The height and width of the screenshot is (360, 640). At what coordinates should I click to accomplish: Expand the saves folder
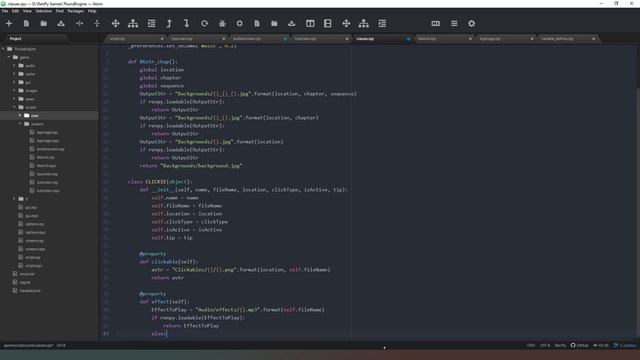tap(15, 99)
